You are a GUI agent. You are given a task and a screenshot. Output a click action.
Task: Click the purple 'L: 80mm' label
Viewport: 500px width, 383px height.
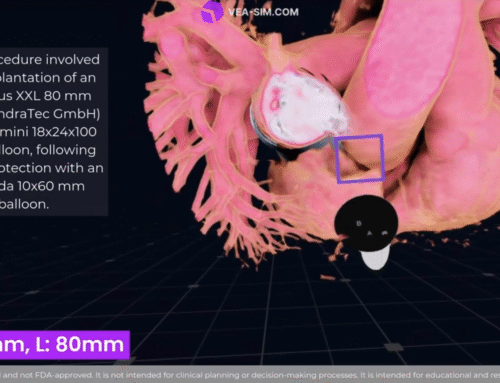(64, 344)
